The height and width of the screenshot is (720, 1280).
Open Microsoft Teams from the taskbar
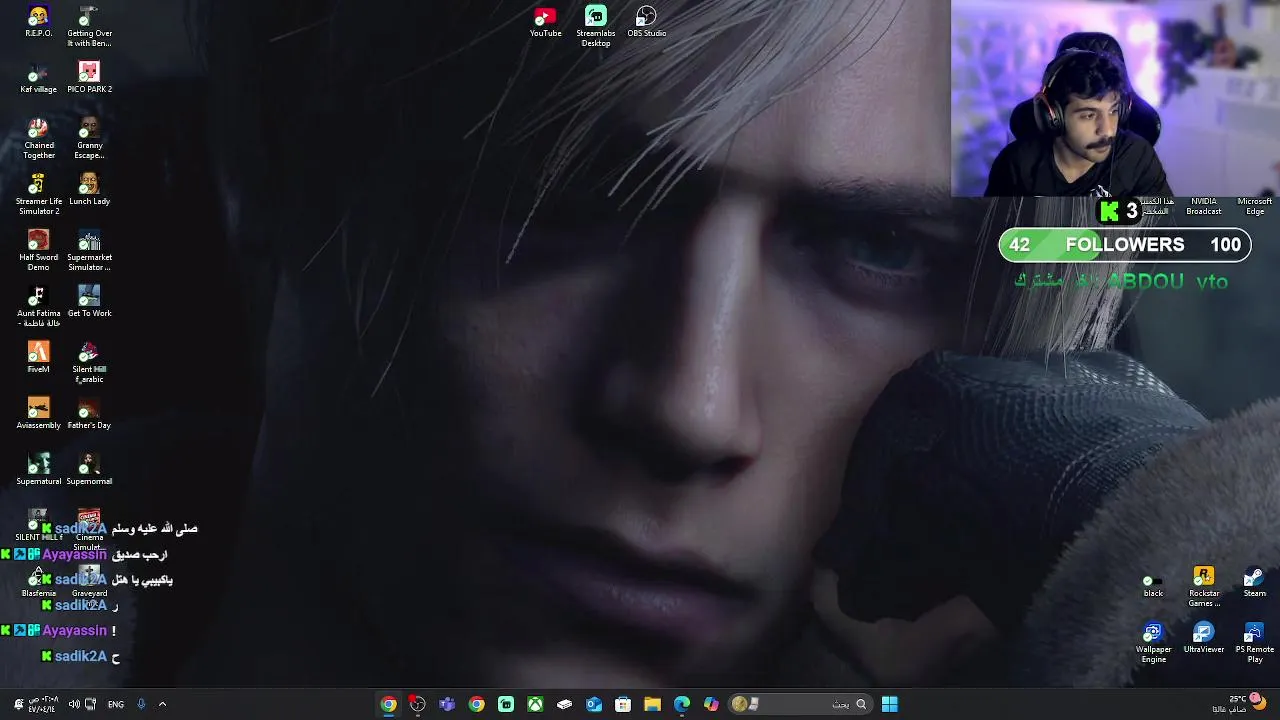click(x=447, y=704)
